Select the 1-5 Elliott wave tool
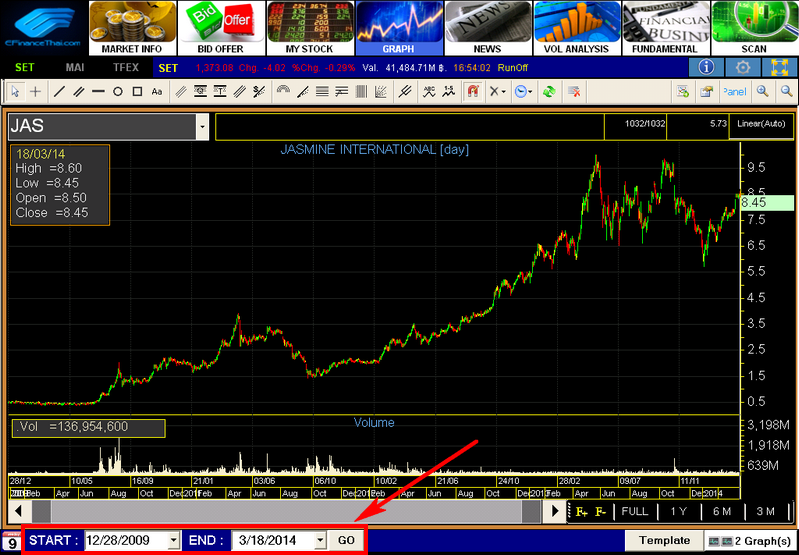This screenshot has height=555, width=799. (x=449, y=92)
